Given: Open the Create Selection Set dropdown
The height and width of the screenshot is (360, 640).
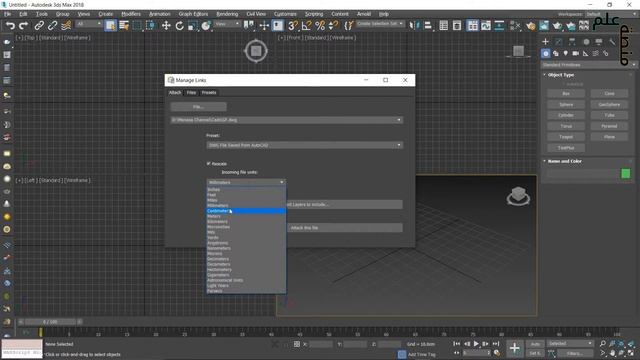Looking at the screenshot, I should pos(380,24).
